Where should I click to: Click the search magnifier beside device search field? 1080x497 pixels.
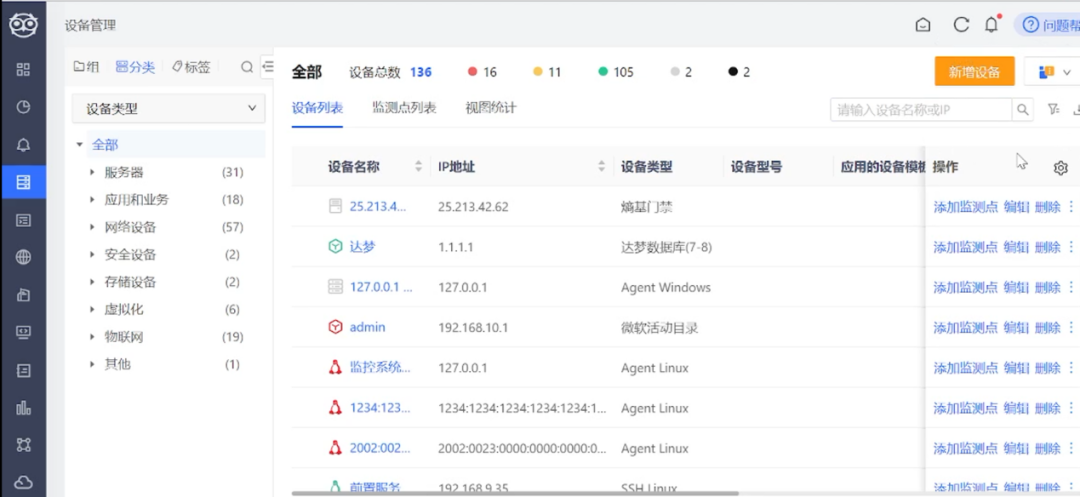(x=1023, y=109)
